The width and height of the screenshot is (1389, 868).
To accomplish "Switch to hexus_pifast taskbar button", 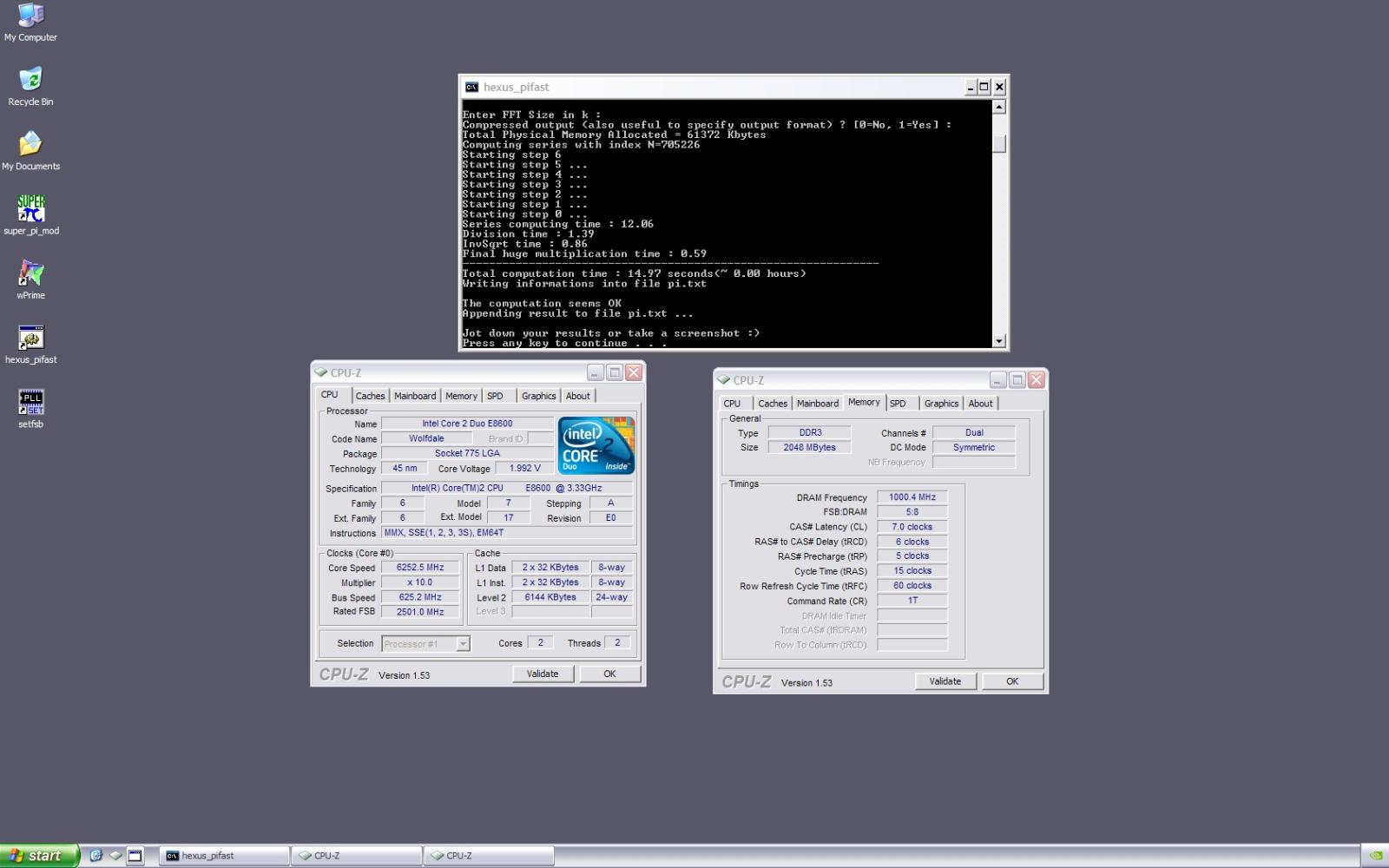I will [225, 855].
